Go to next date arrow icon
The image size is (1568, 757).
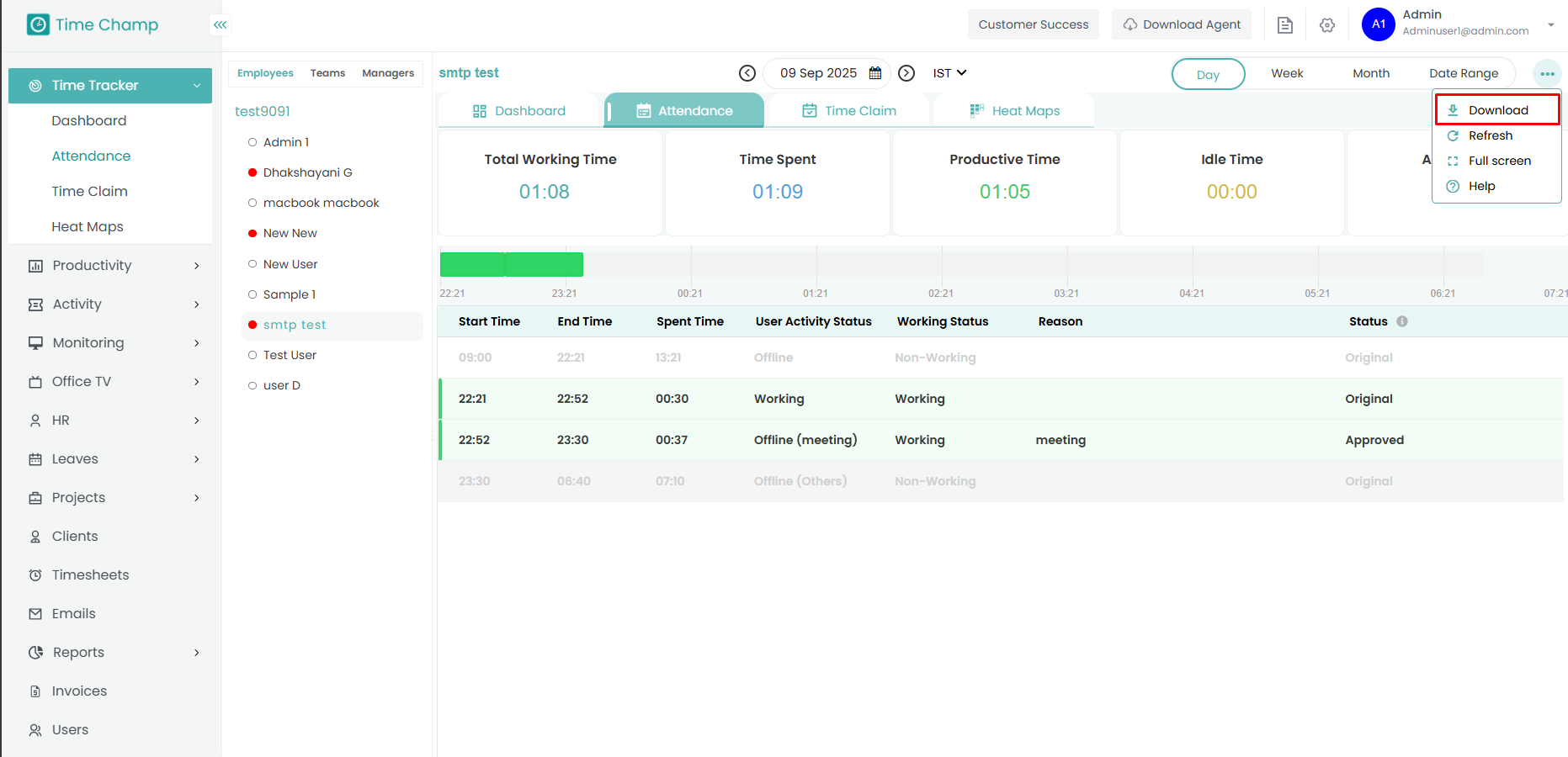(906, 73)
